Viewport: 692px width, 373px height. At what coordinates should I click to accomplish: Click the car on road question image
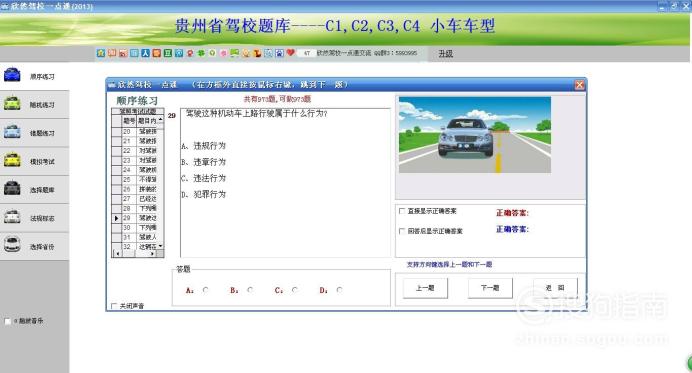pos(474,135)
